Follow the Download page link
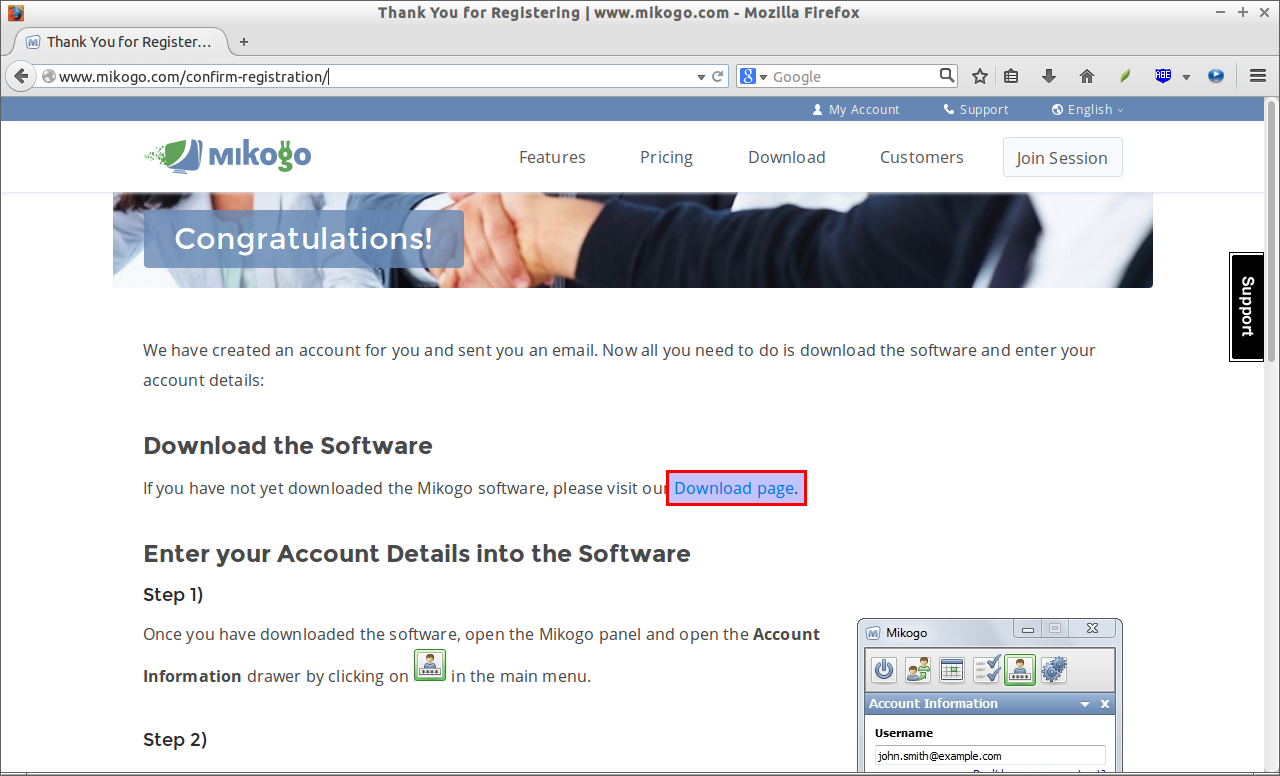Image resolution: width=1280 pixels, height=776 pixels. point(736,488)
